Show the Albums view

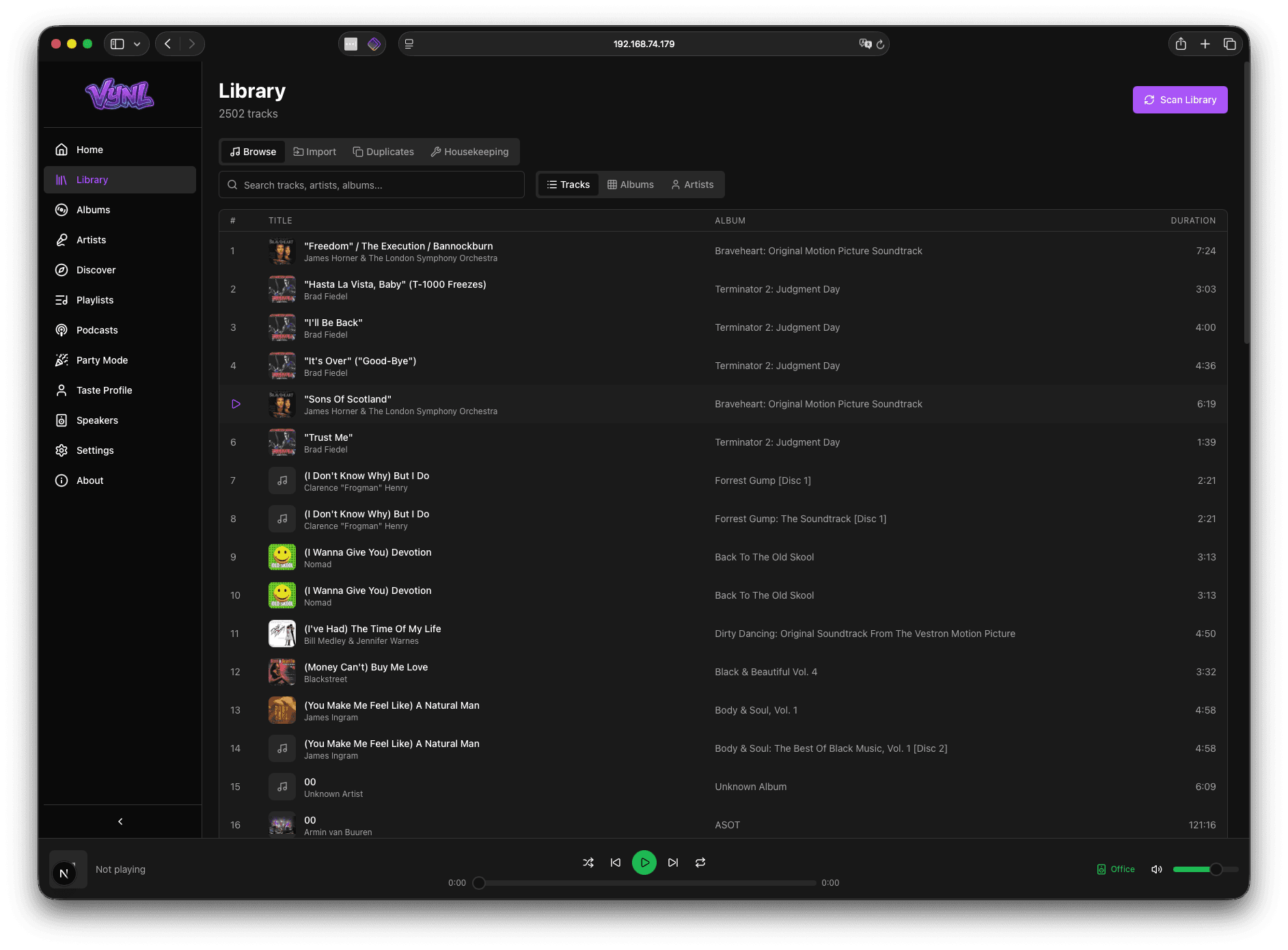coord(631,185)
